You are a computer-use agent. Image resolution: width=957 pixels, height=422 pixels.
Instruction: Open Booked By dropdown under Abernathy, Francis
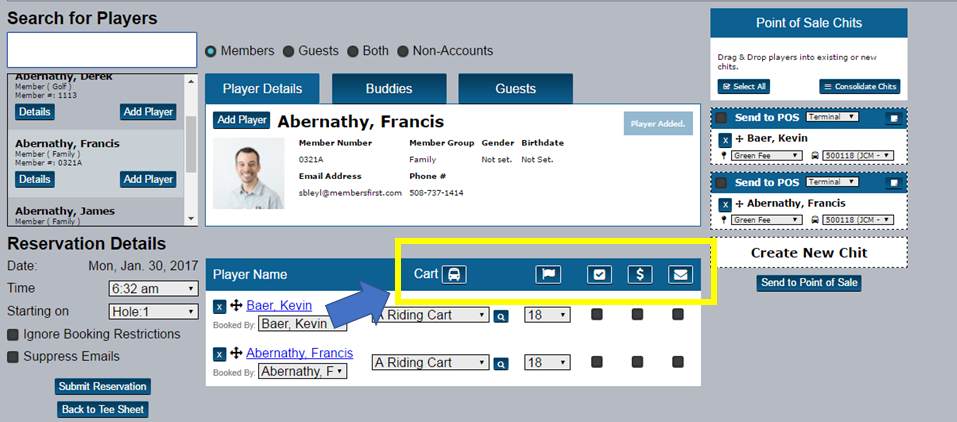(303, 371)
